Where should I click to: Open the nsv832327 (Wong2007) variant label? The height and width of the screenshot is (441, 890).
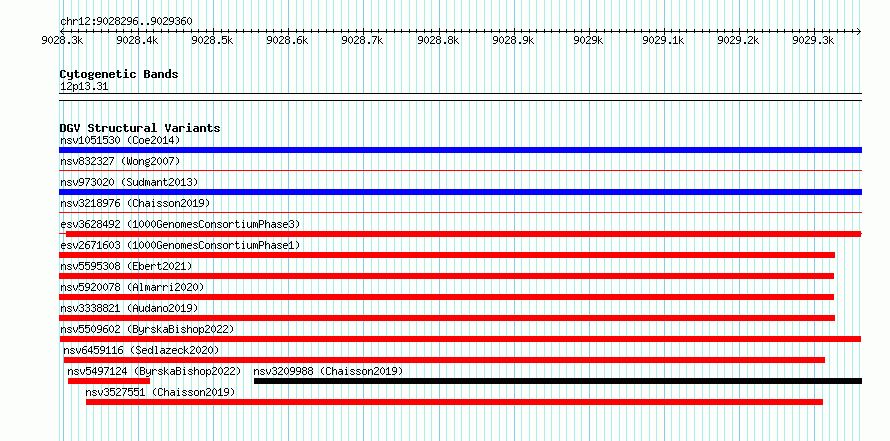pos(120,161)
